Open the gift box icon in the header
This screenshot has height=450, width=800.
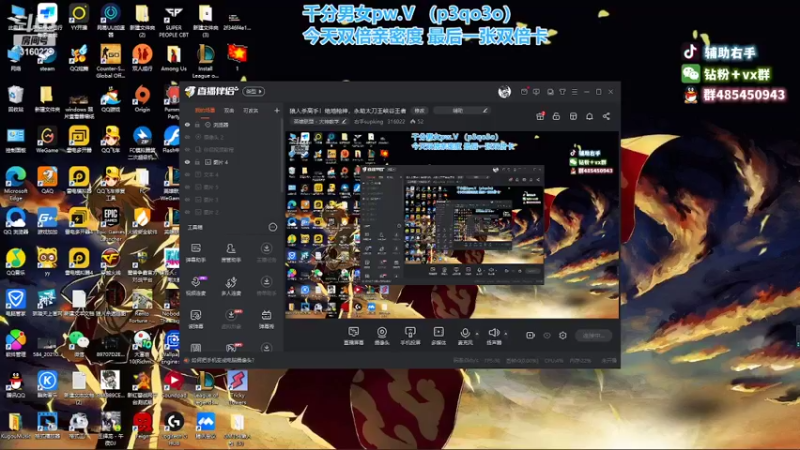(x=540, y=116)
